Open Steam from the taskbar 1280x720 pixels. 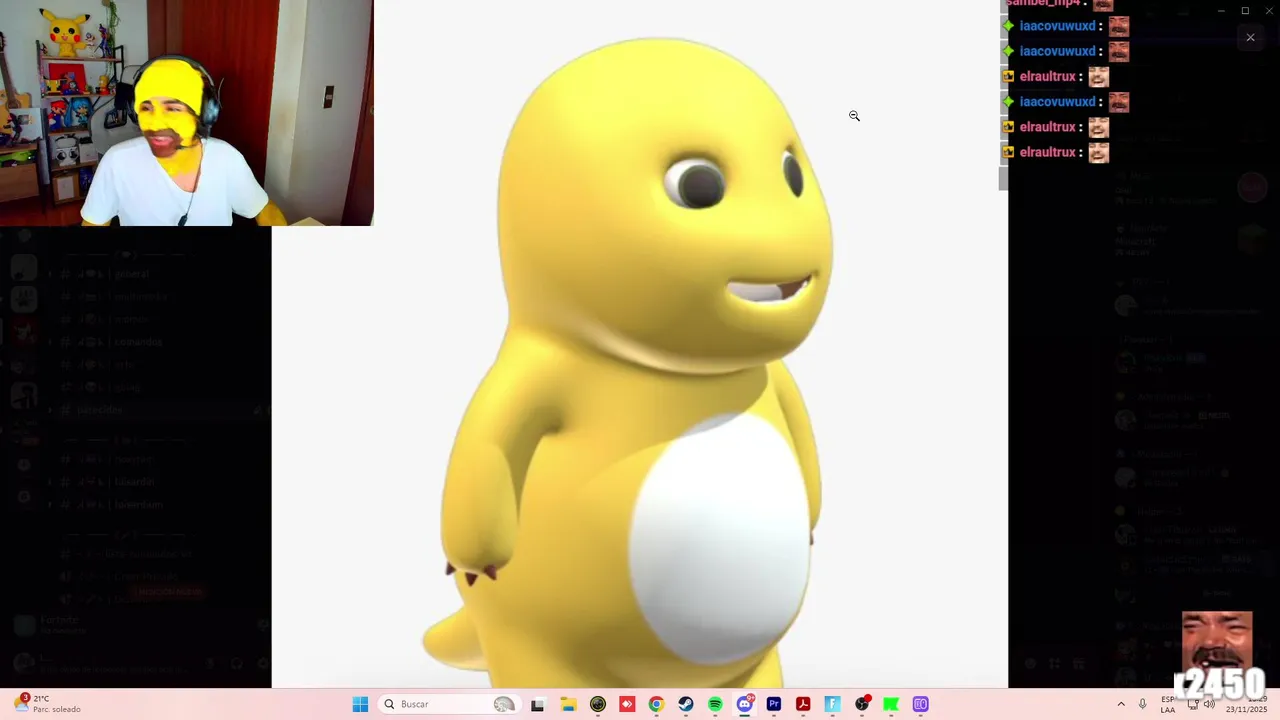coord(686,704)
